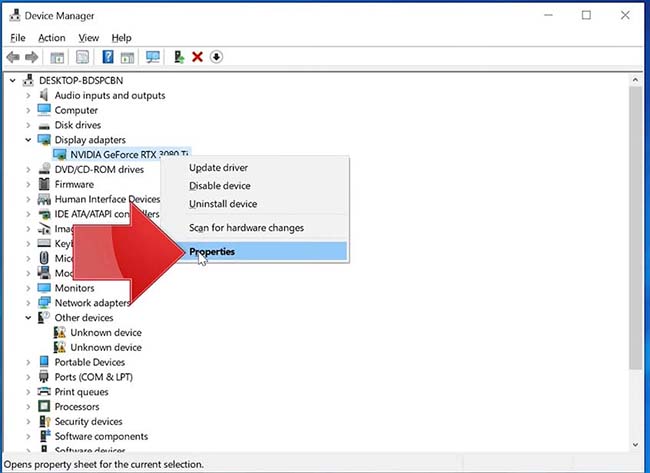This screenshot has height=473, width=650.
Task: Select the Software components label
Action: 101,436
